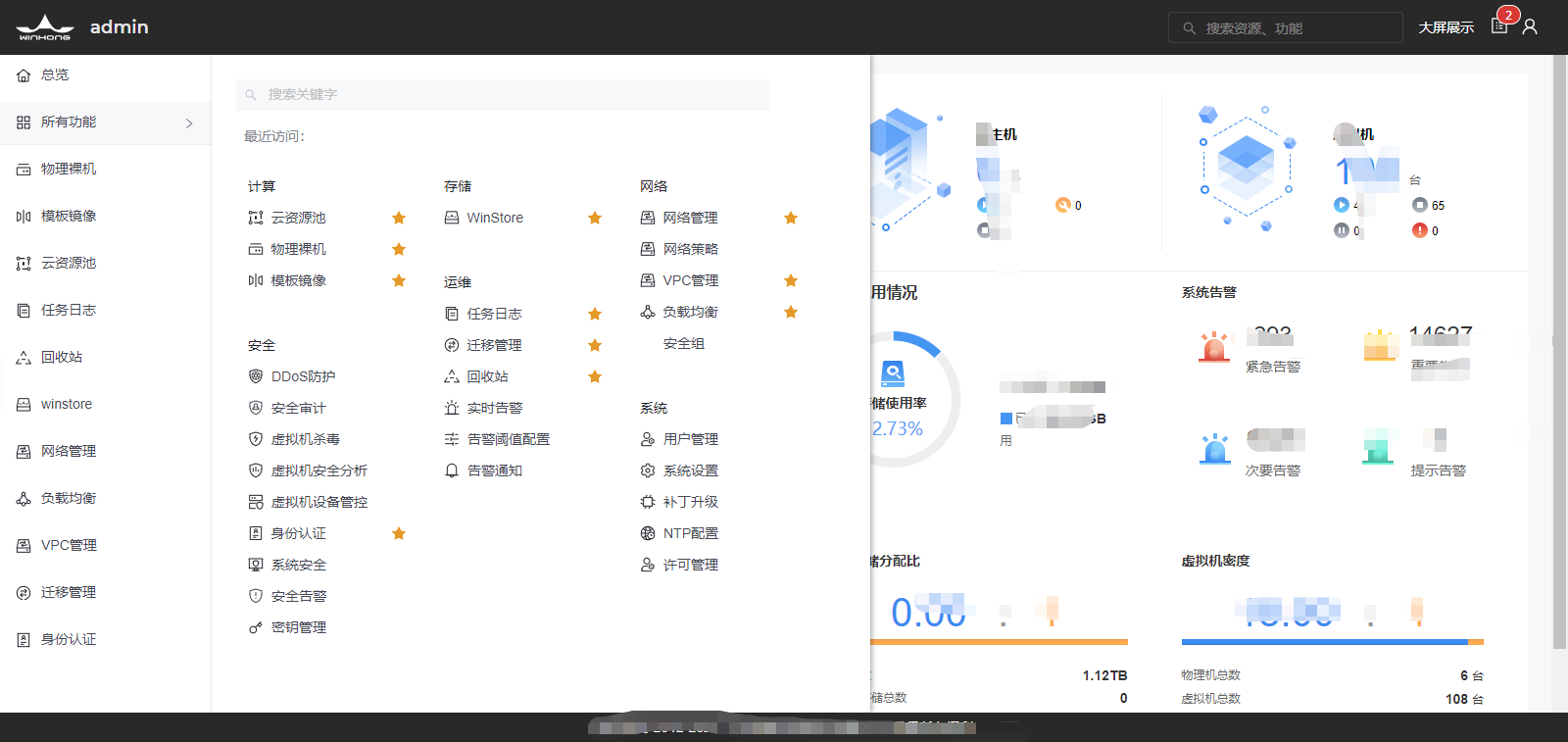Toggle the favorite star for 身份认证
The width and height of the screenshot is (1568, 742).
399,533
